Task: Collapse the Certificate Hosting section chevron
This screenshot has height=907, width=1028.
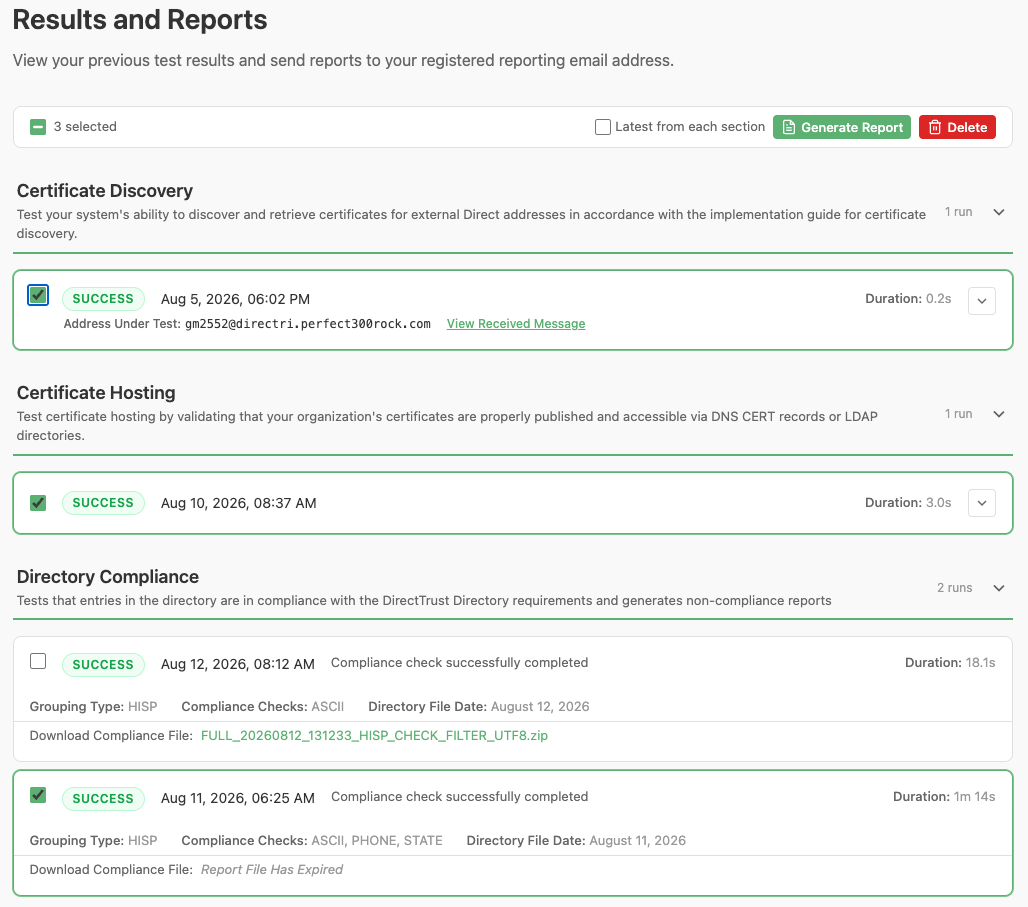Action: pos(998,414)
